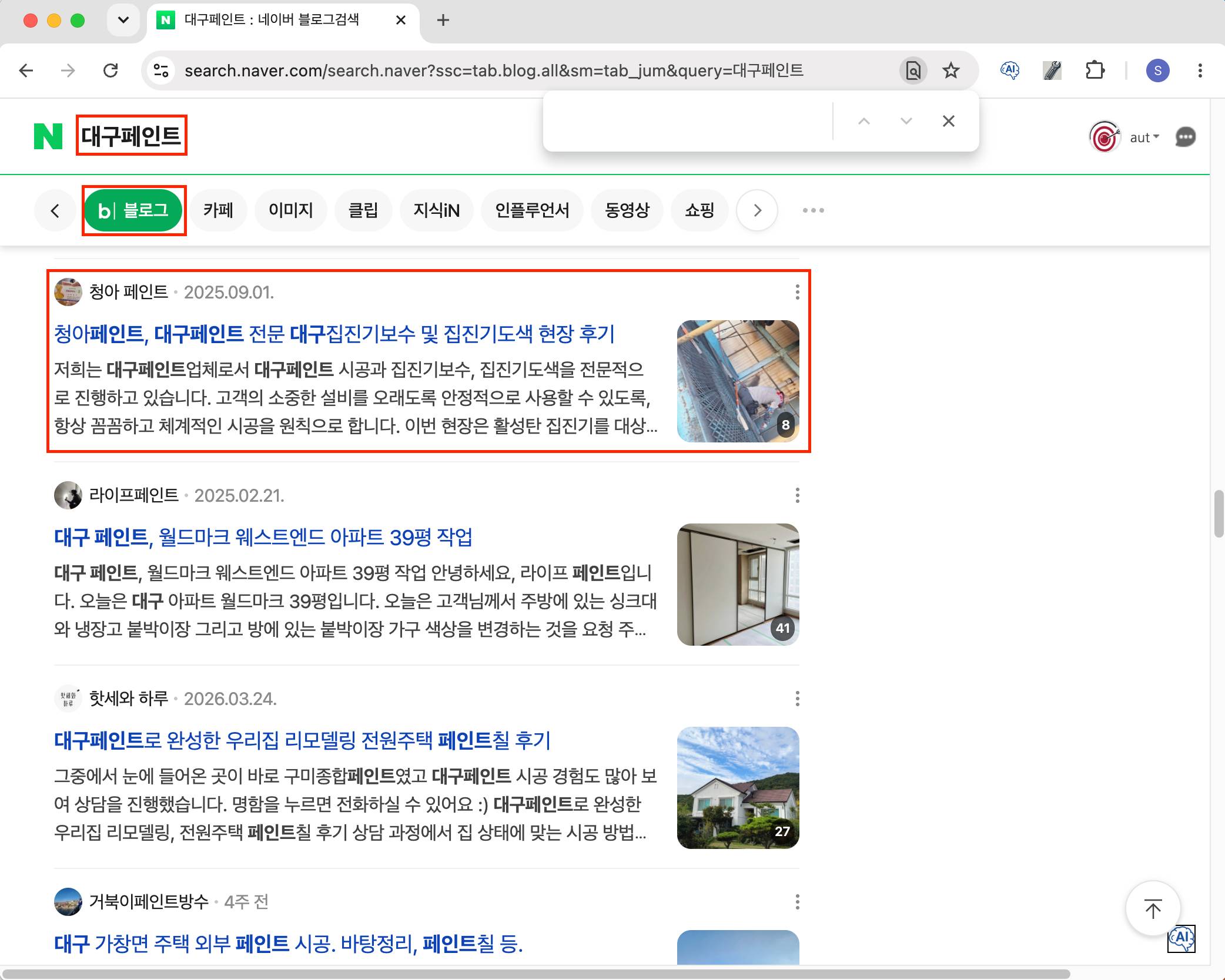Open more search options ellipsis
Screen dimensions: 1225x980
coord(814,210)
